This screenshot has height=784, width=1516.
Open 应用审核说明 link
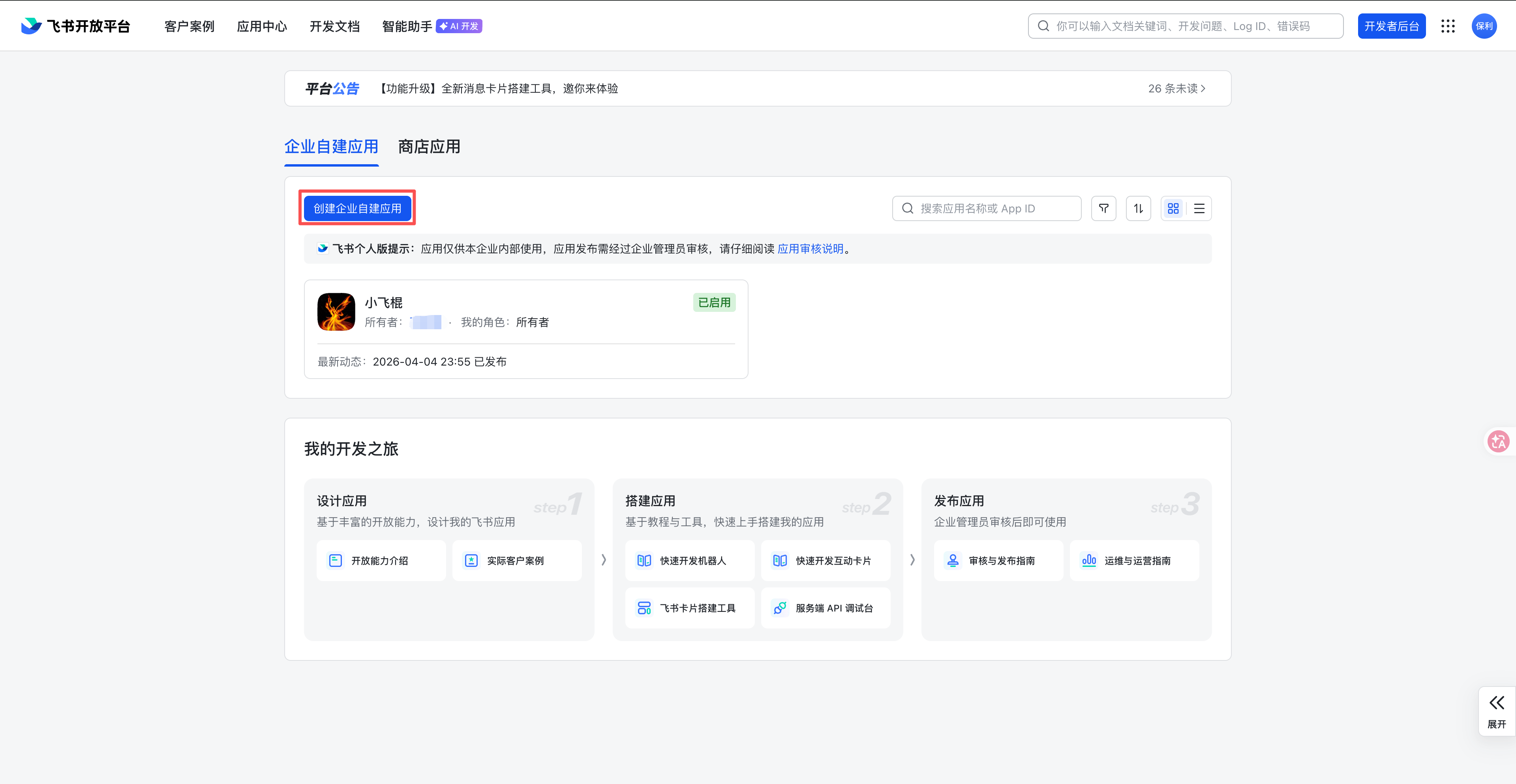point(811,249)
